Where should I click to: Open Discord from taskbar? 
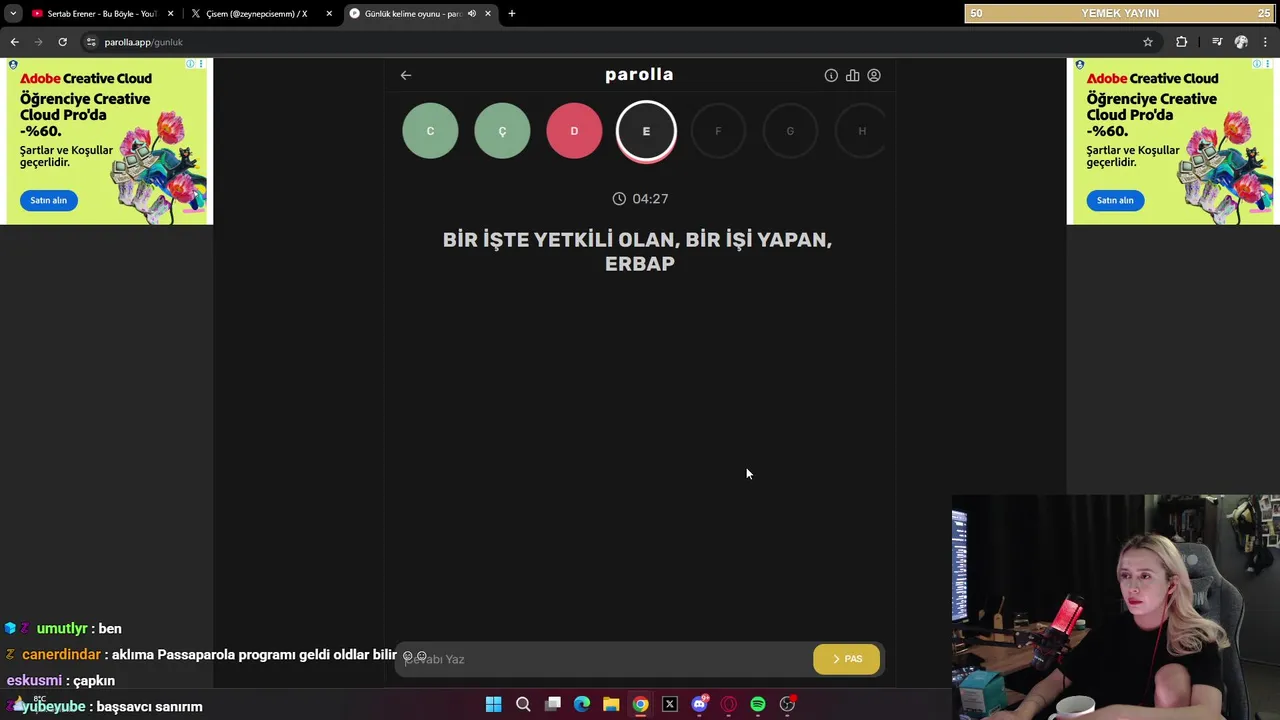pyautogui.click(x=699, y=705)
